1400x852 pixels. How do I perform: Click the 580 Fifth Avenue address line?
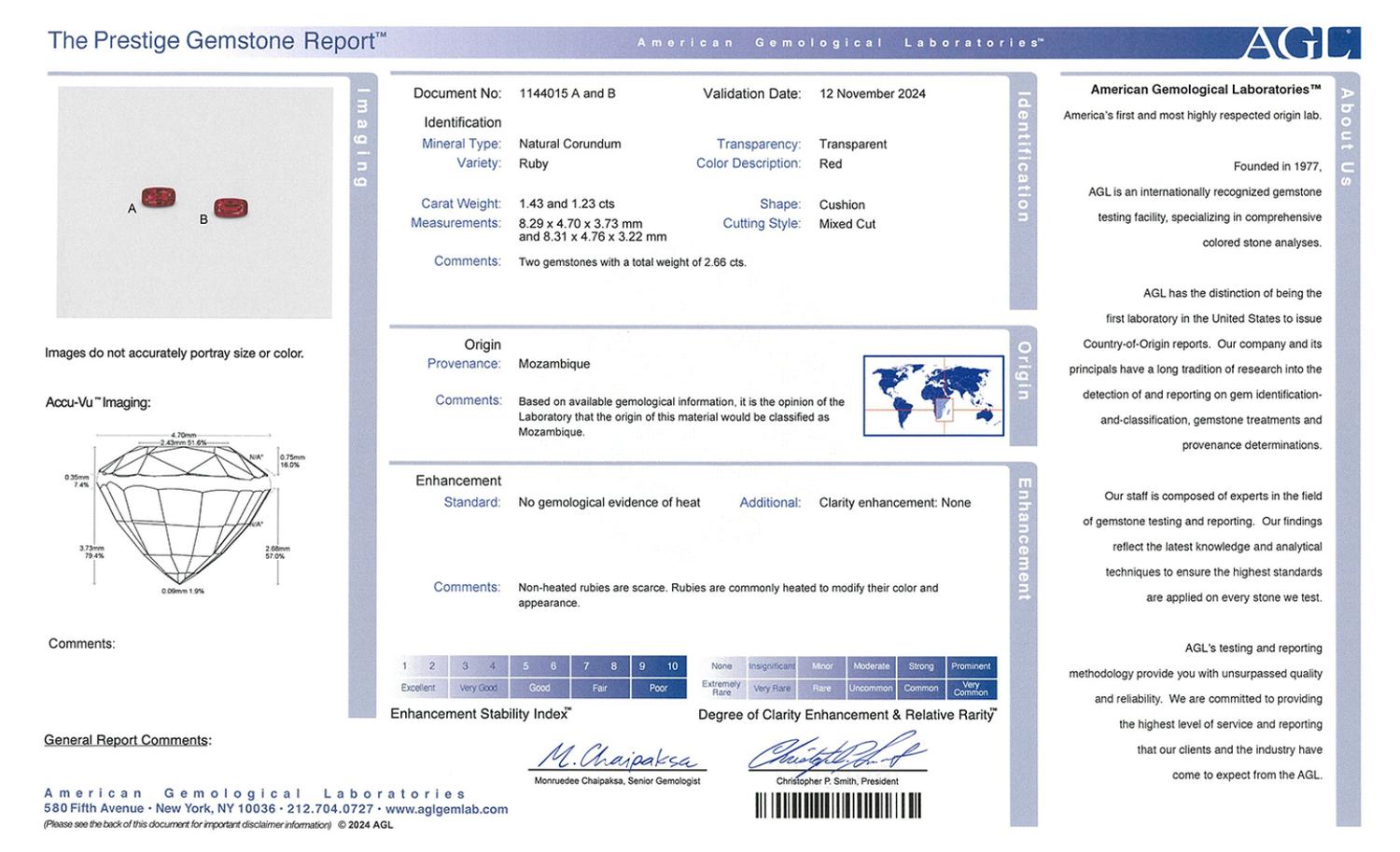(x=276, y=809)
